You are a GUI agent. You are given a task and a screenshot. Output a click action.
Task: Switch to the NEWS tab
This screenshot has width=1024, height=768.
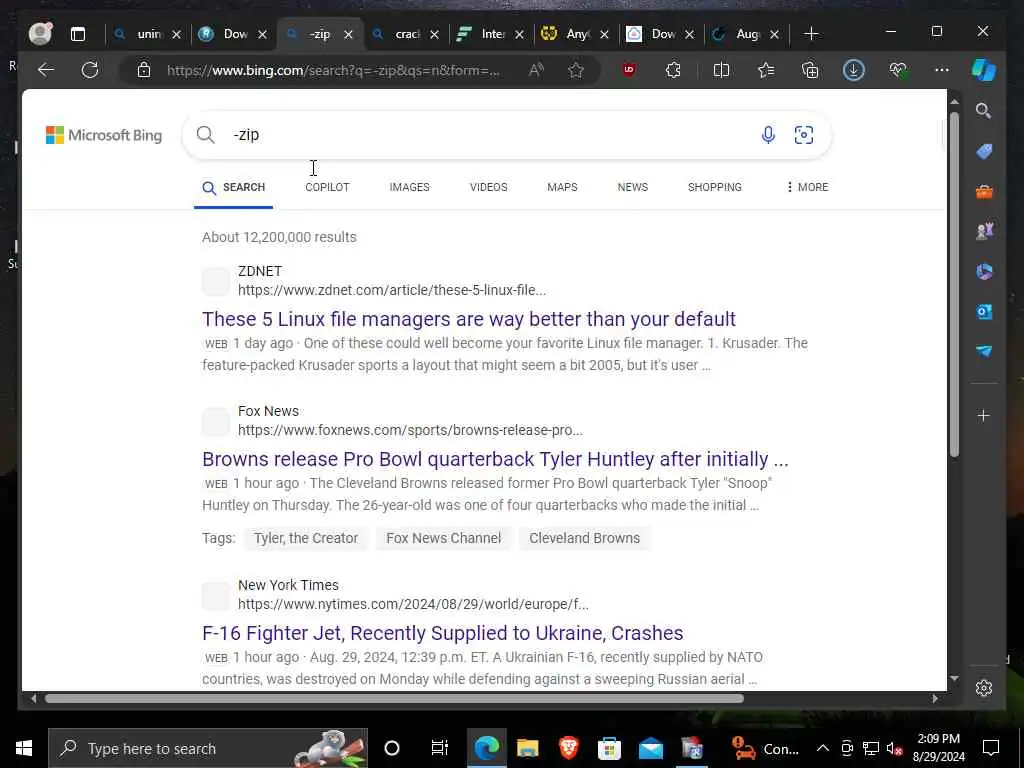[633, 187]
